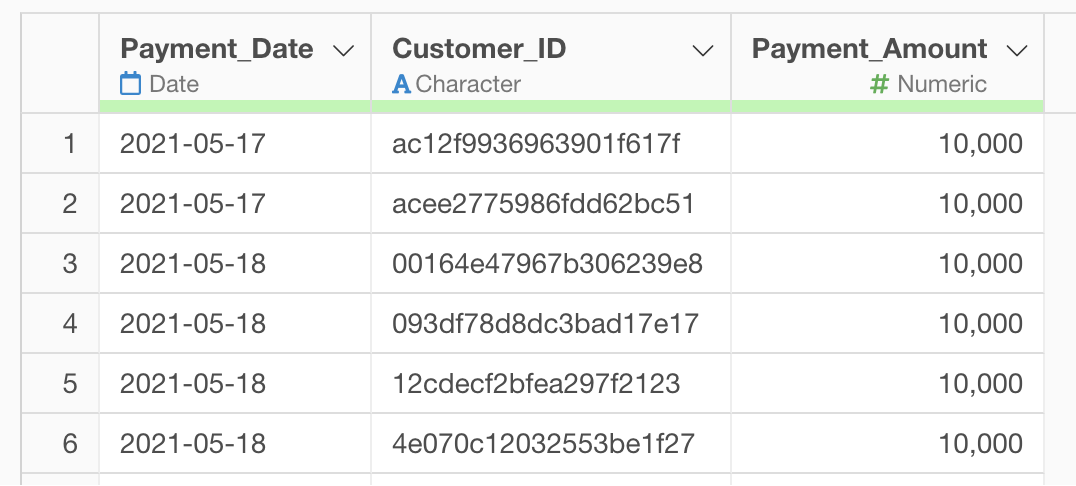Expand the Customer_ID column menu arrow
The width and height of the screenshot is (1076, 486).
point(703,50)
